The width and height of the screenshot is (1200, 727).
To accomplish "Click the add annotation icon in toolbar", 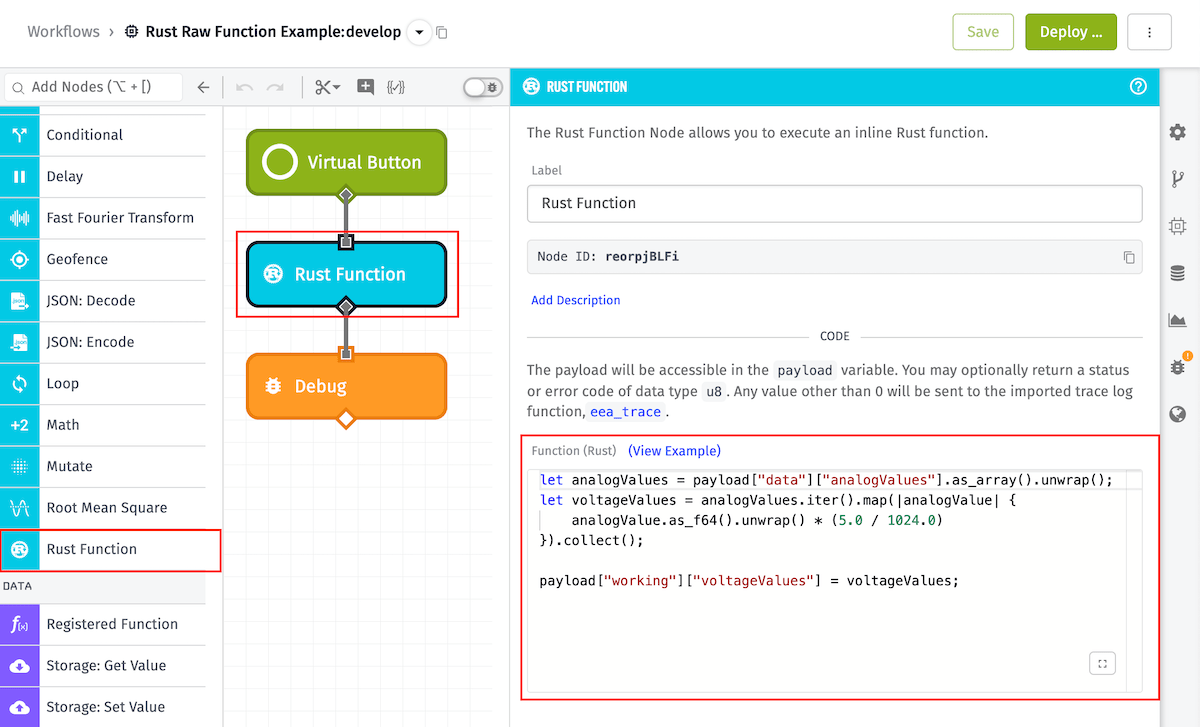I will pos(365,87).
